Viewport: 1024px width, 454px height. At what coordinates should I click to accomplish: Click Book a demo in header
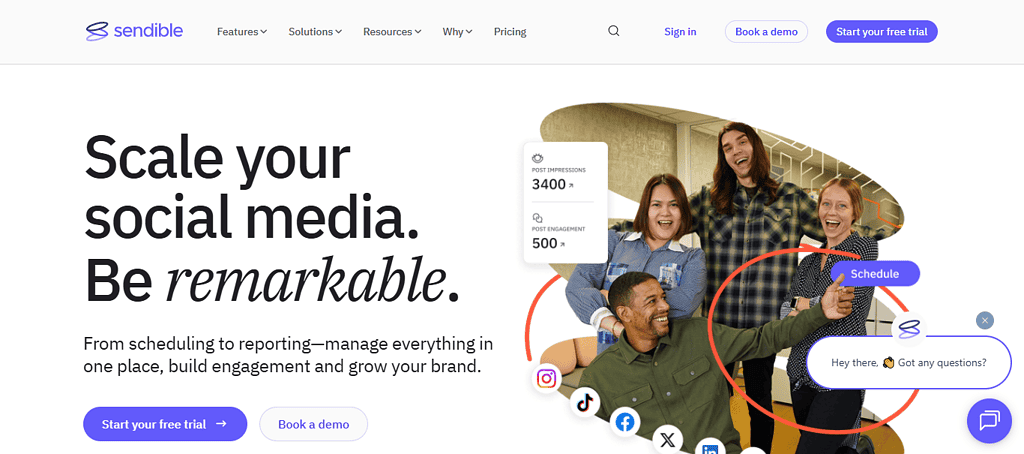[x=766, y=31]
